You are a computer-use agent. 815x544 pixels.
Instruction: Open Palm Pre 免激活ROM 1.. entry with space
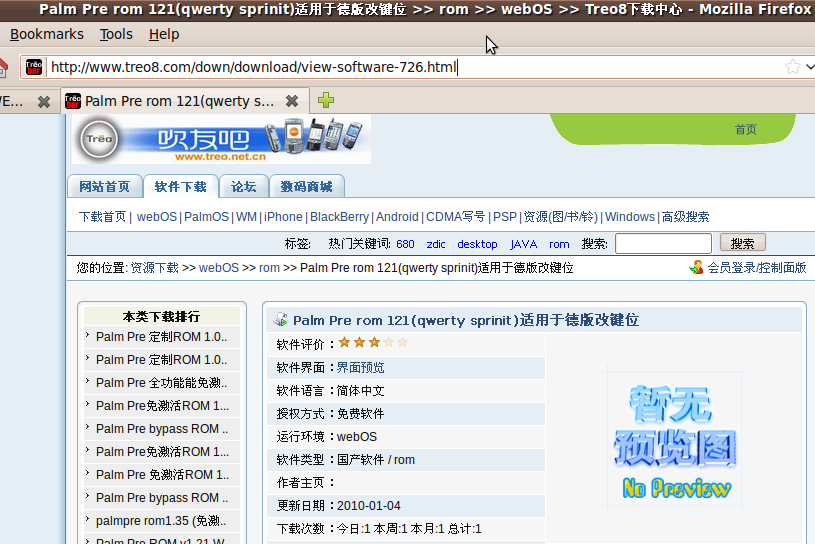162,475
